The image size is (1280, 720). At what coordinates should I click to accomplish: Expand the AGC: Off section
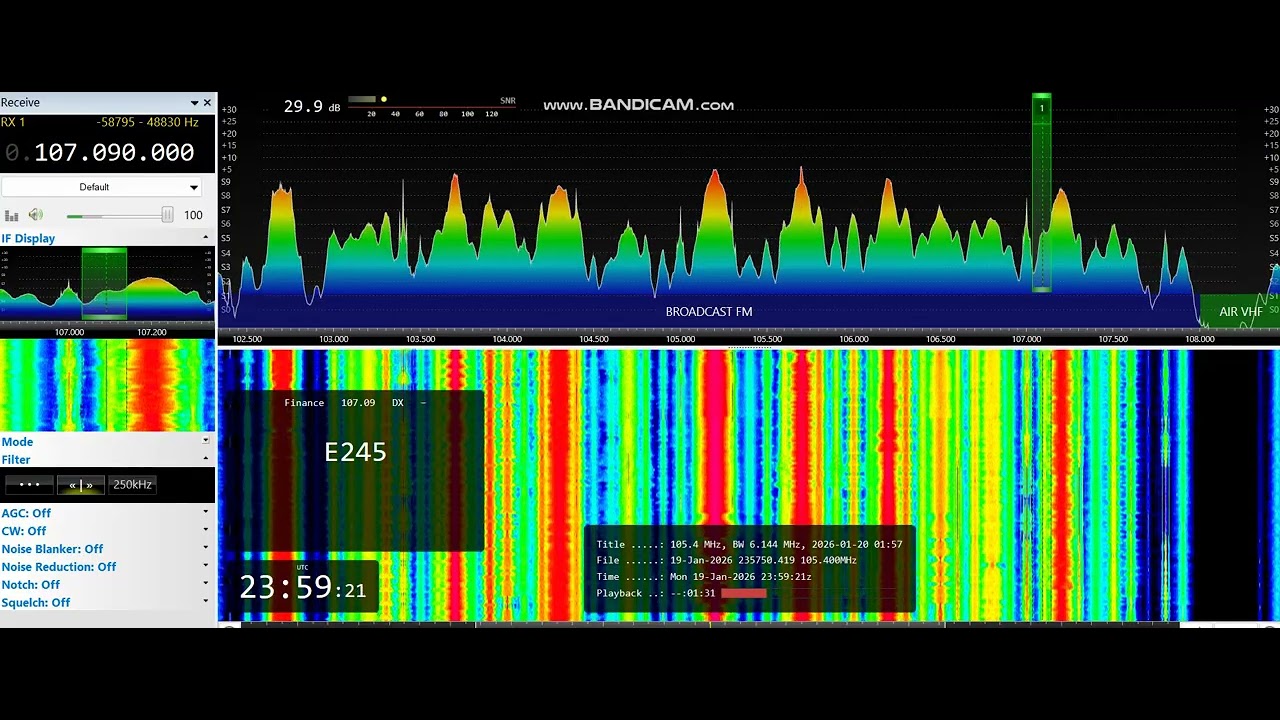pyautogui.click(x=206, y=513)
